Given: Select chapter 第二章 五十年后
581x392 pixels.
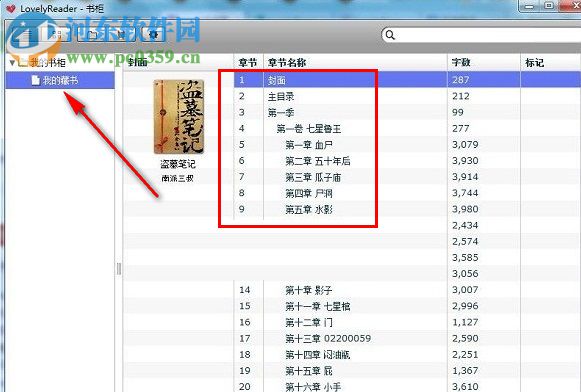Looking at the screenshot, I should [318, 161].
